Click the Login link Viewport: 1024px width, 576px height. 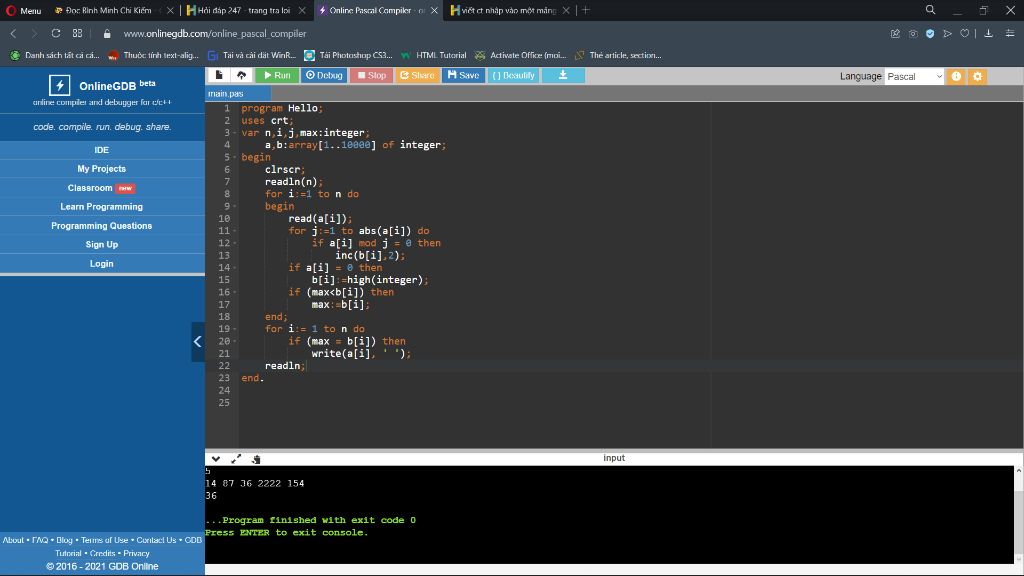[x=102, y=264]
